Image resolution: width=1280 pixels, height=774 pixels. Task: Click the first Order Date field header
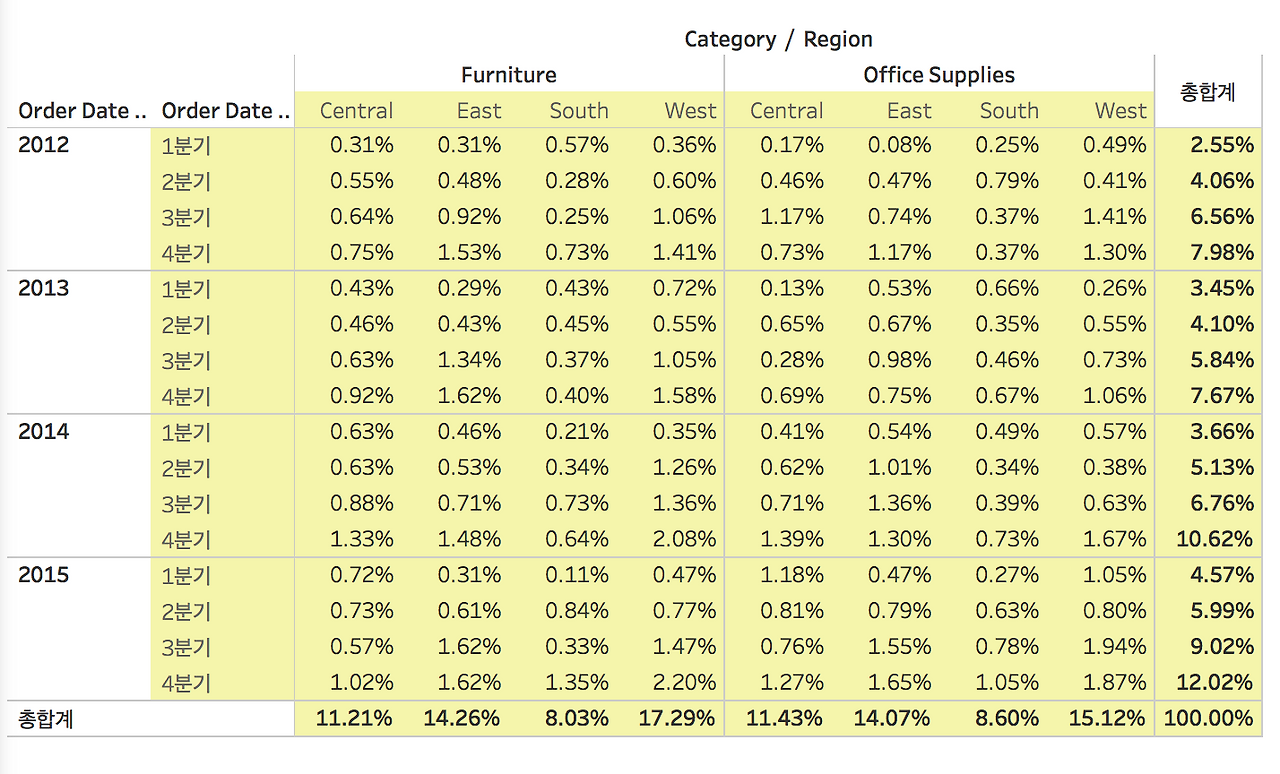point(83,111)
